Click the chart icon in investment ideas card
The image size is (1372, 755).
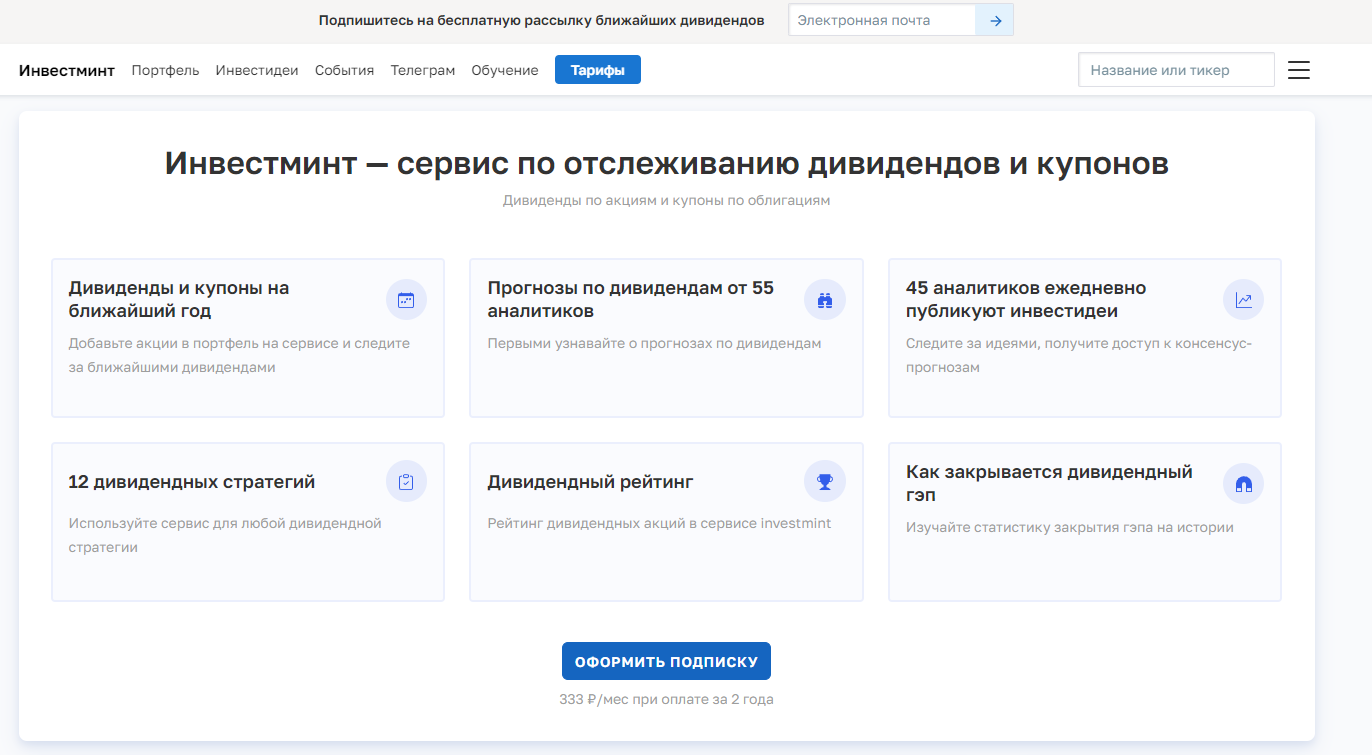coord(1243,300)
